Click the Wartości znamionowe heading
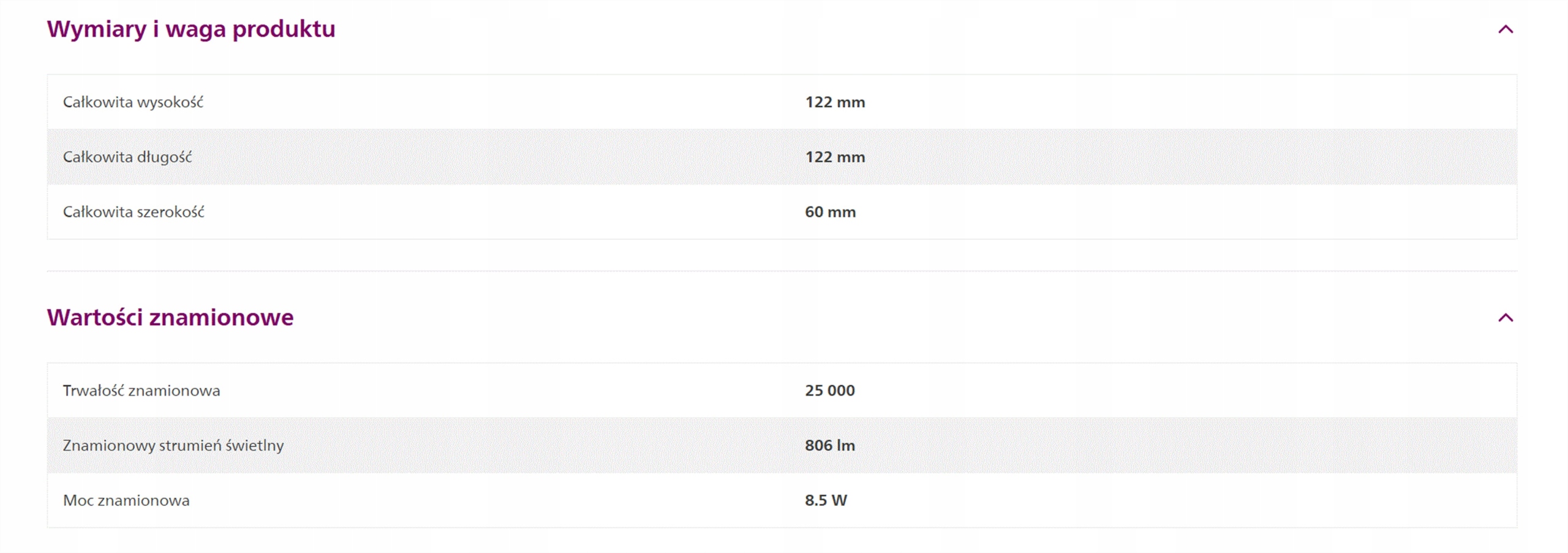The image size is (1568, 553). click(x=170, y=317)
